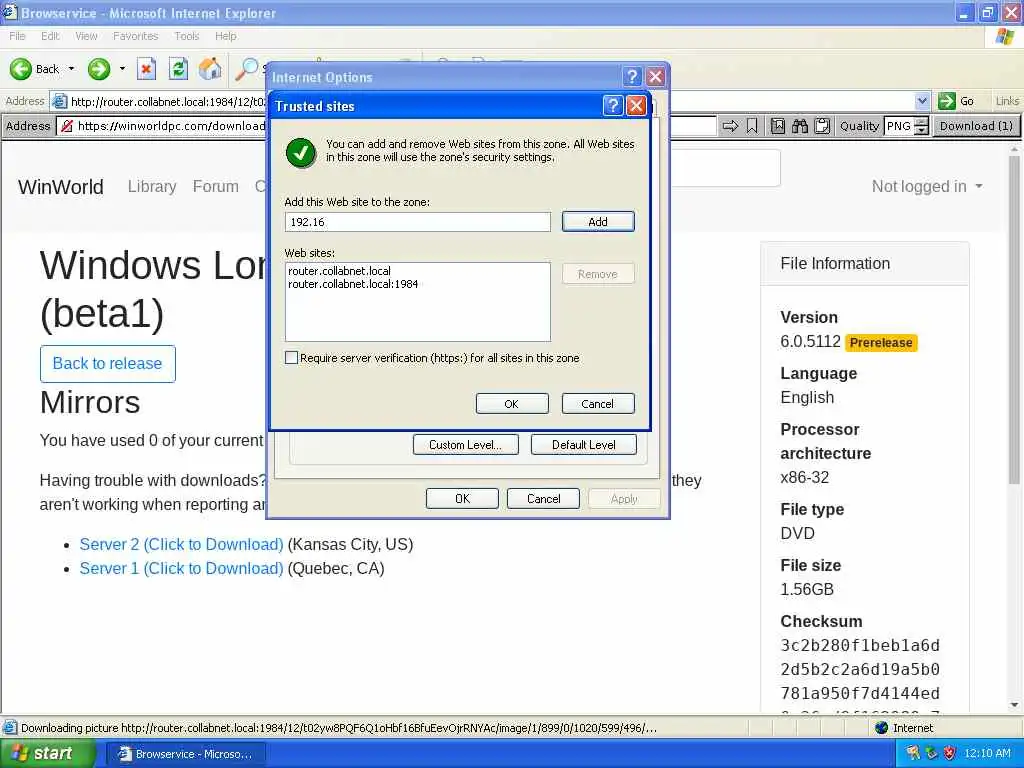Image resolution: width=1024 pixels, height=768 pixels.
Task: Open the Forward button history dropdown arrow
Action: 122,69
